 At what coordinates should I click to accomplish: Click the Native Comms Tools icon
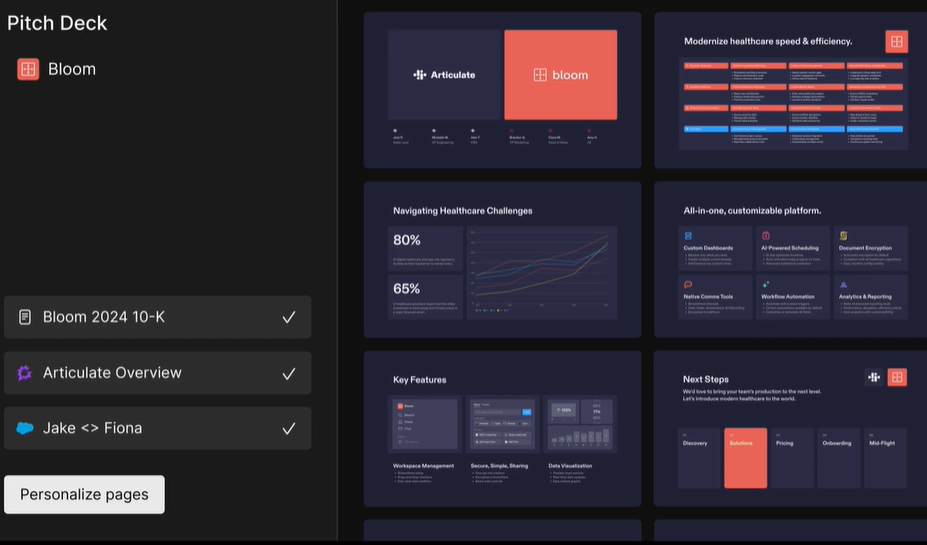[688, 284]
